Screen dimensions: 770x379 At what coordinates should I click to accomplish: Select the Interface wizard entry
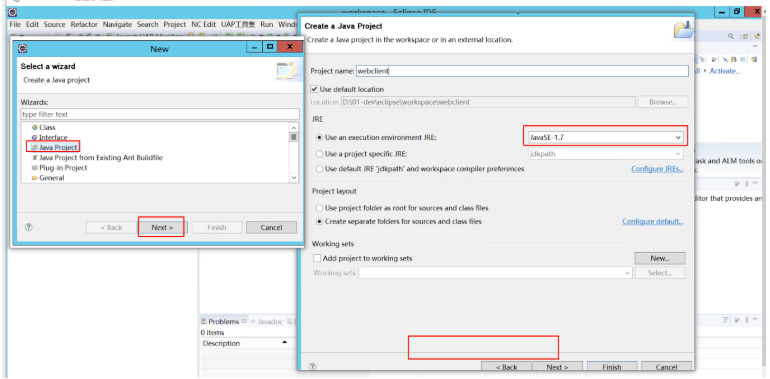(x=50, y=137)
